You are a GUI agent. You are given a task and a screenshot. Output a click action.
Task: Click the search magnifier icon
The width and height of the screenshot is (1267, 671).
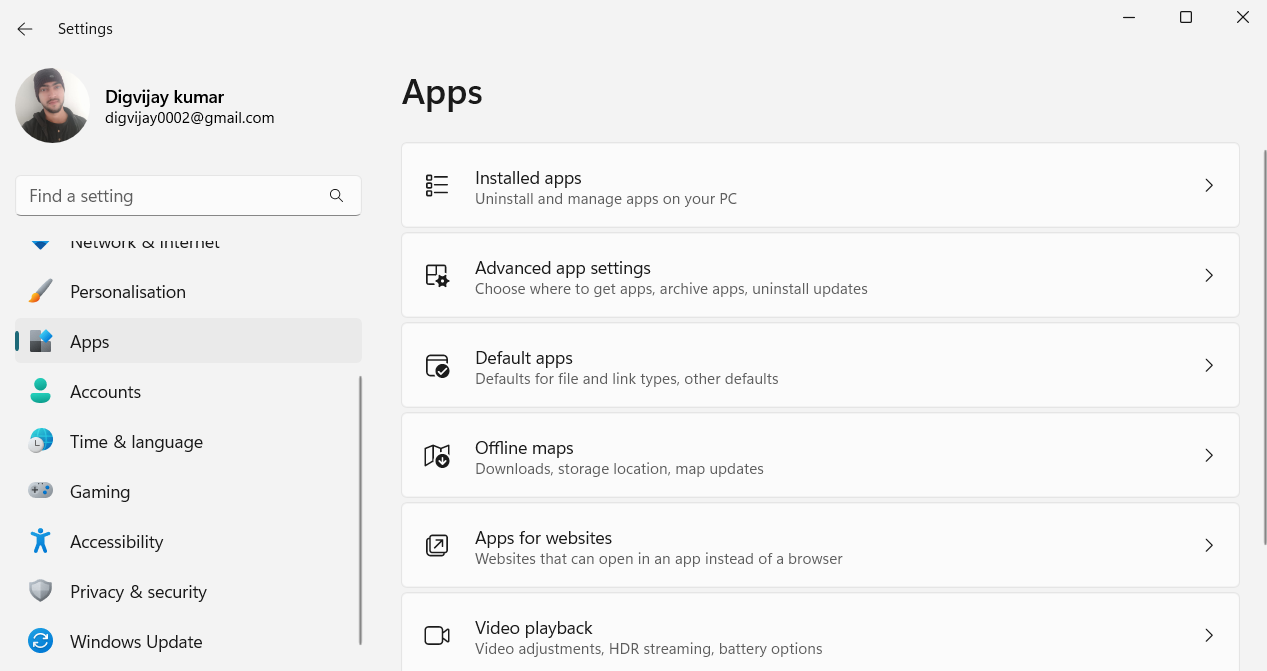[x=336, y=195]
